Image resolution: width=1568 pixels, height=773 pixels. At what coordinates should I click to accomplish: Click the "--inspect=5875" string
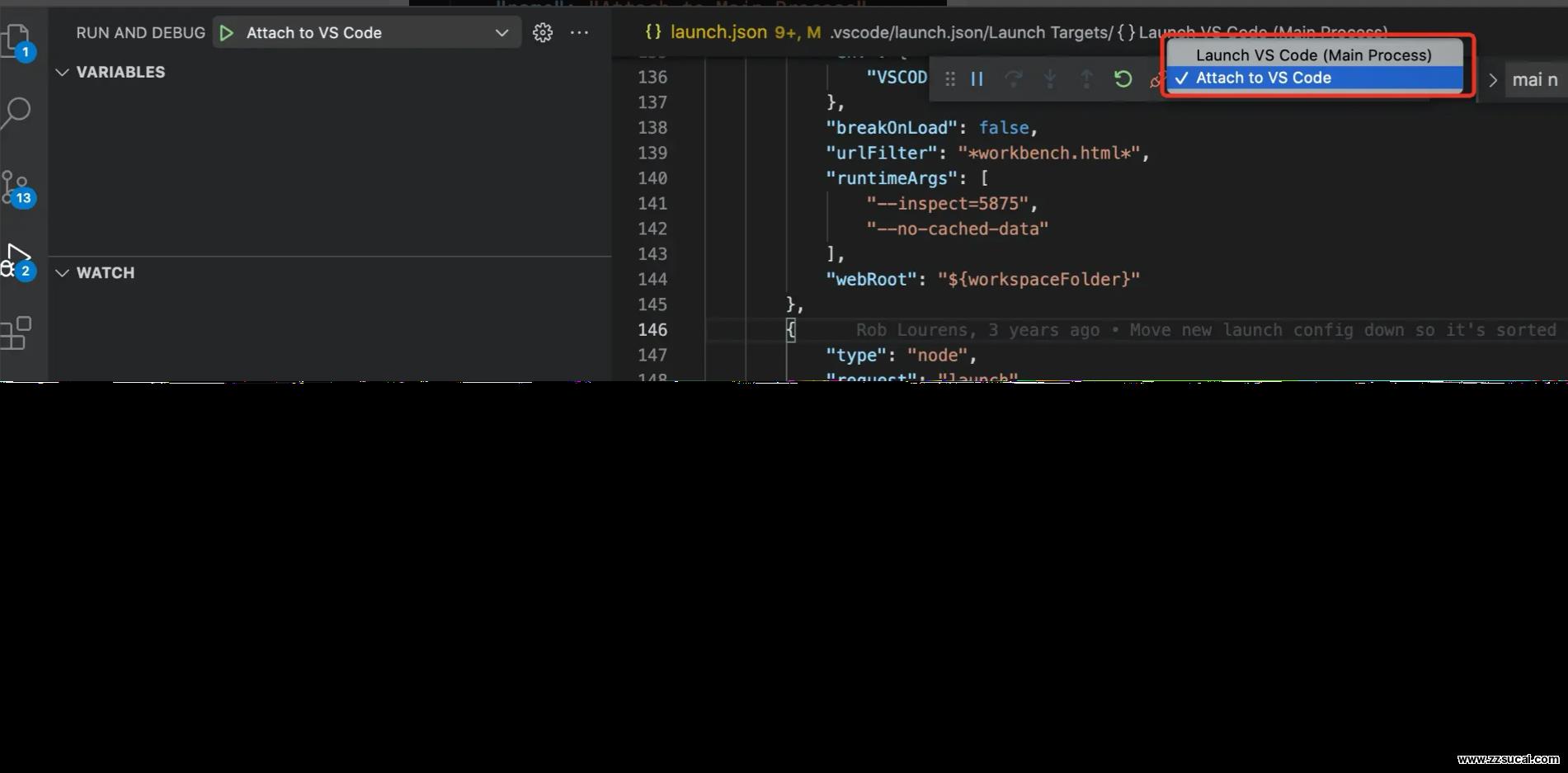pos(947,204)
